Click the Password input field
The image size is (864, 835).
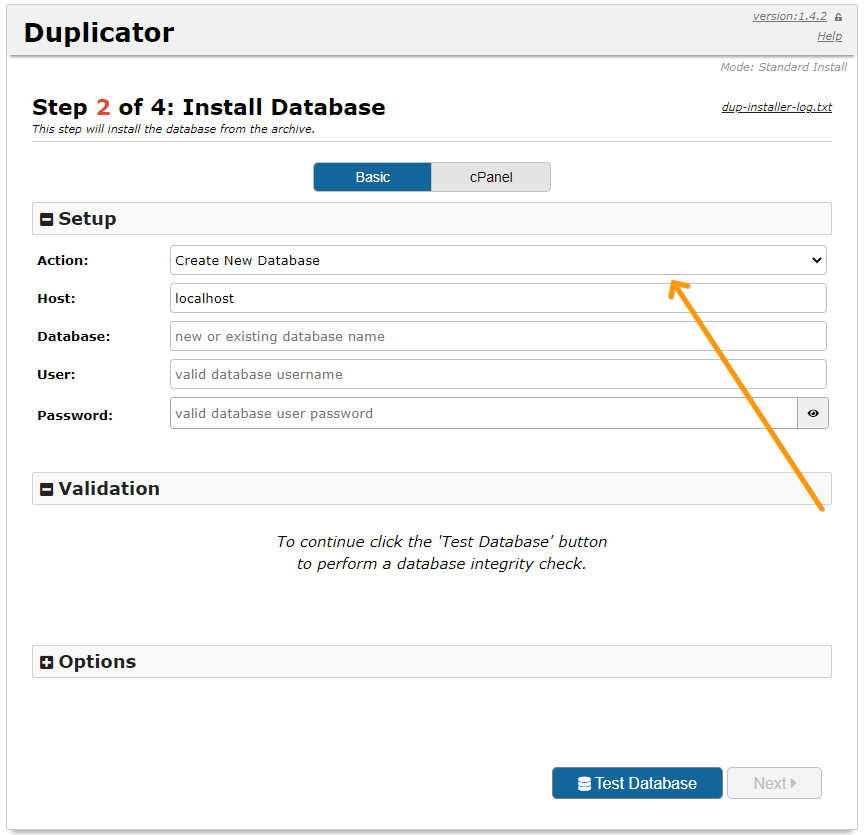pos(483,413)
